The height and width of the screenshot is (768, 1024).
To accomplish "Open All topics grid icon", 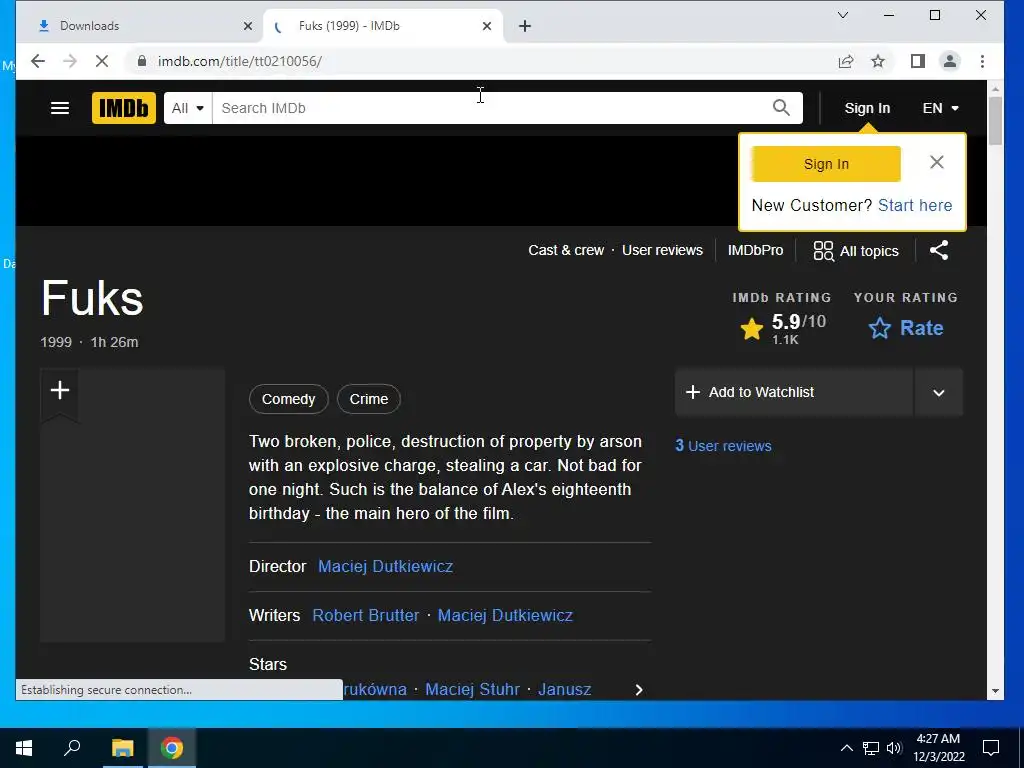I will click(x=823, y=251).
